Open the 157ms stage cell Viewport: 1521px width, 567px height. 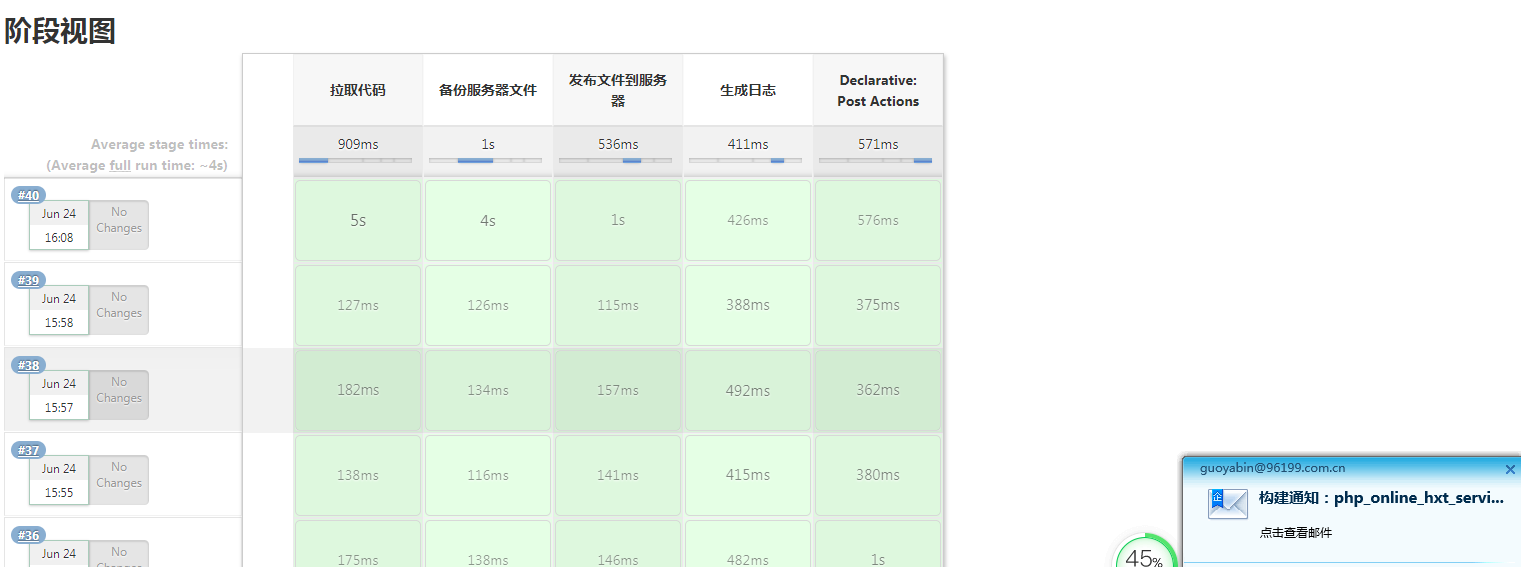[x=618, y=390]
